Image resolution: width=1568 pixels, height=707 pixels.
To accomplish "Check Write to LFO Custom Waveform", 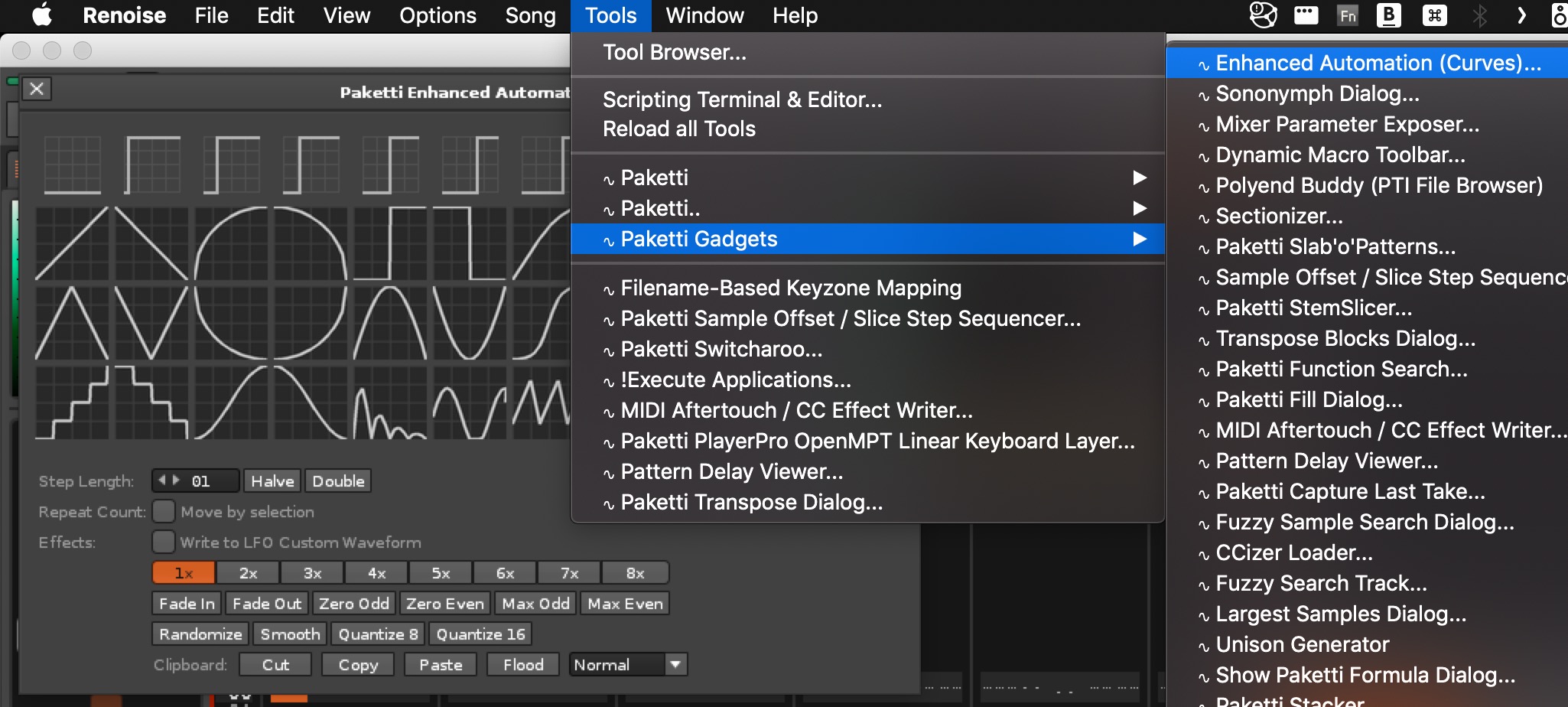I will click(164, 542).
